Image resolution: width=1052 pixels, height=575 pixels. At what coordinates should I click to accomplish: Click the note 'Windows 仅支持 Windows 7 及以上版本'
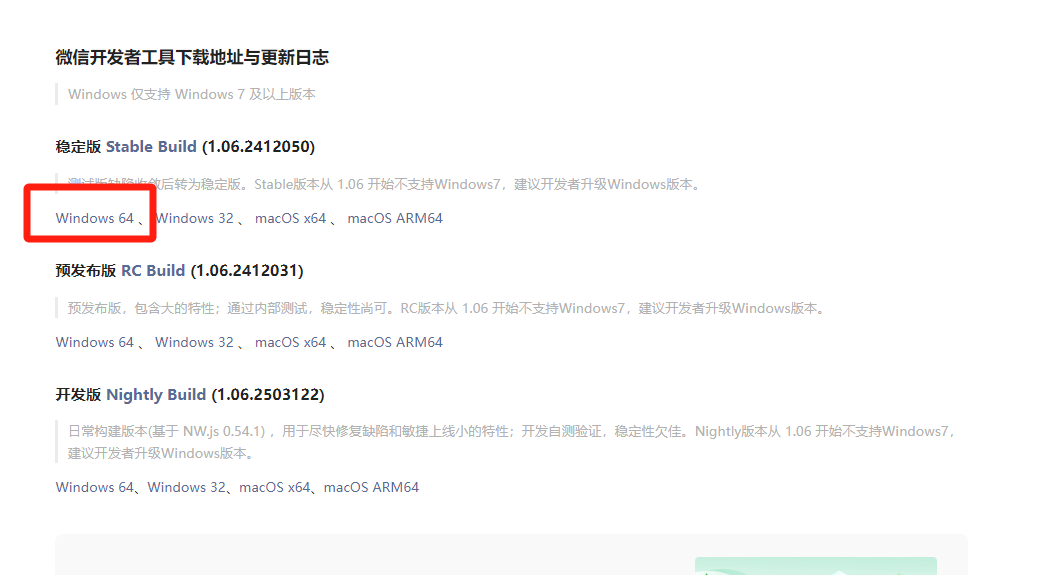point(192,94)
